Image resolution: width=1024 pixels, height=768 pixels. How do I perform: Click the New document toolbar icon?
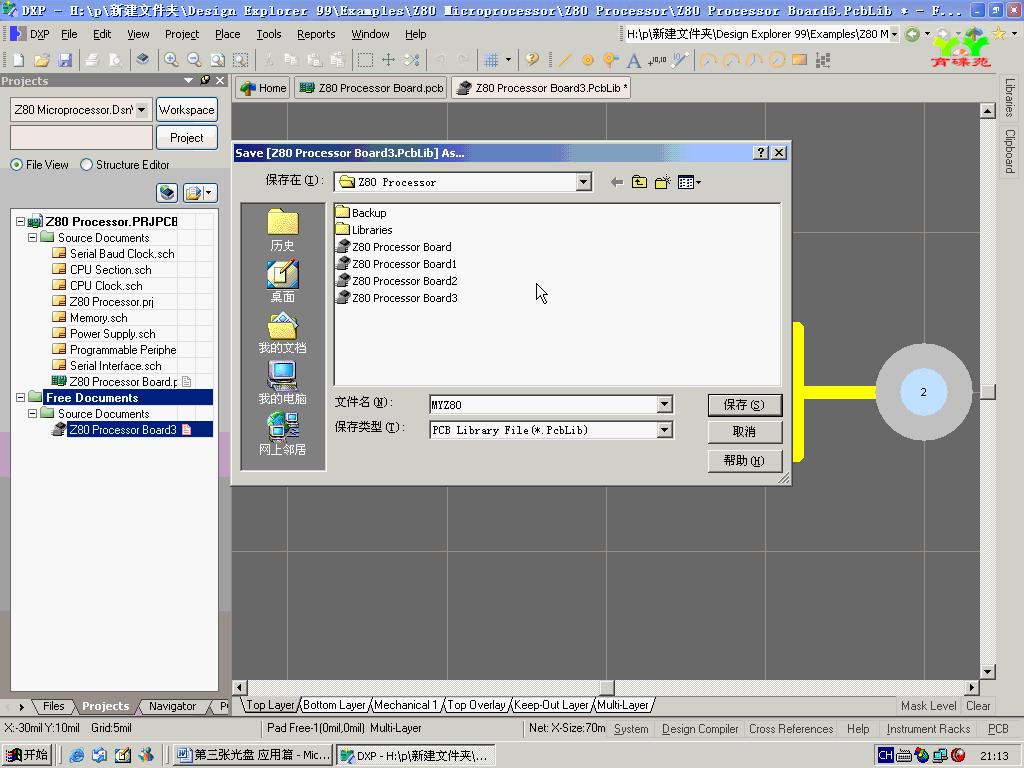[x=18, y=60]
